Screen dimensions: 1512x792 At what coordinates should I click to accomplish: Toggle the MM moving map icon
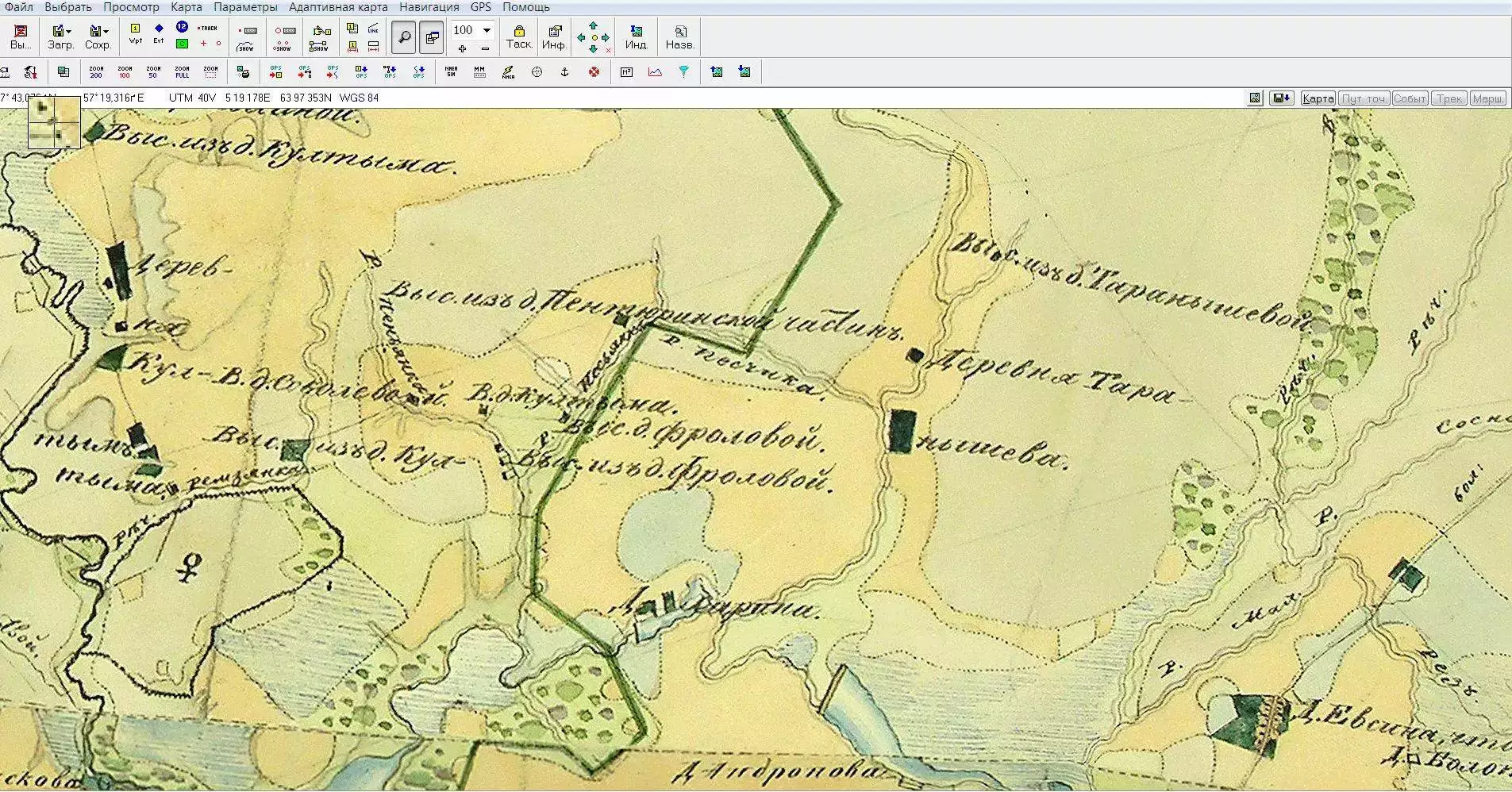point(479,72)
